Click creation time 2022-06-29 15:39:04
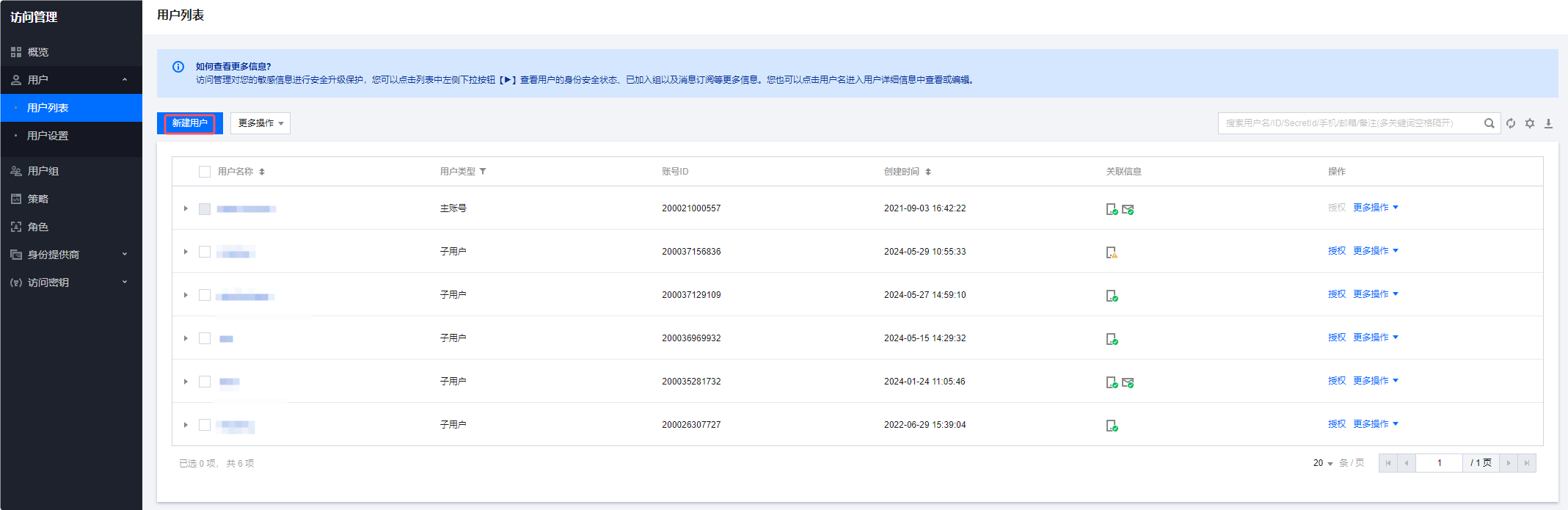 pos(925,425)
